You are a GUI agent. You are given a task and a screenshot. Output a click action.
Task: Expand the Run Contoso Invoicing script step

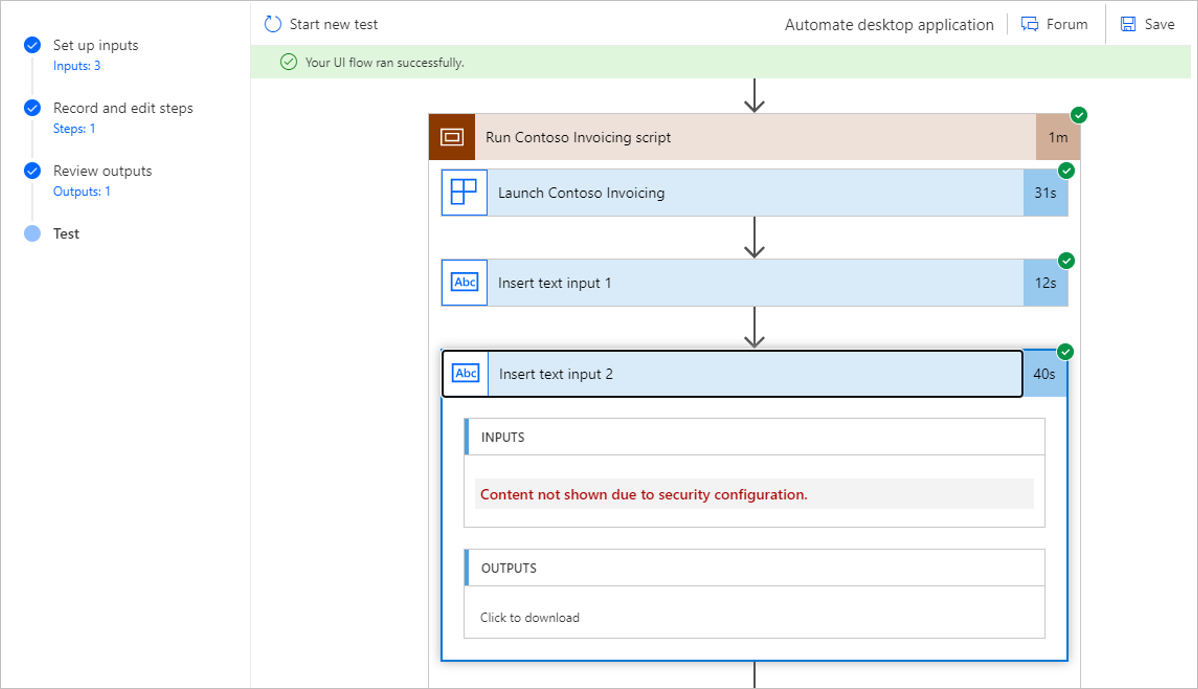click(755, 137)
